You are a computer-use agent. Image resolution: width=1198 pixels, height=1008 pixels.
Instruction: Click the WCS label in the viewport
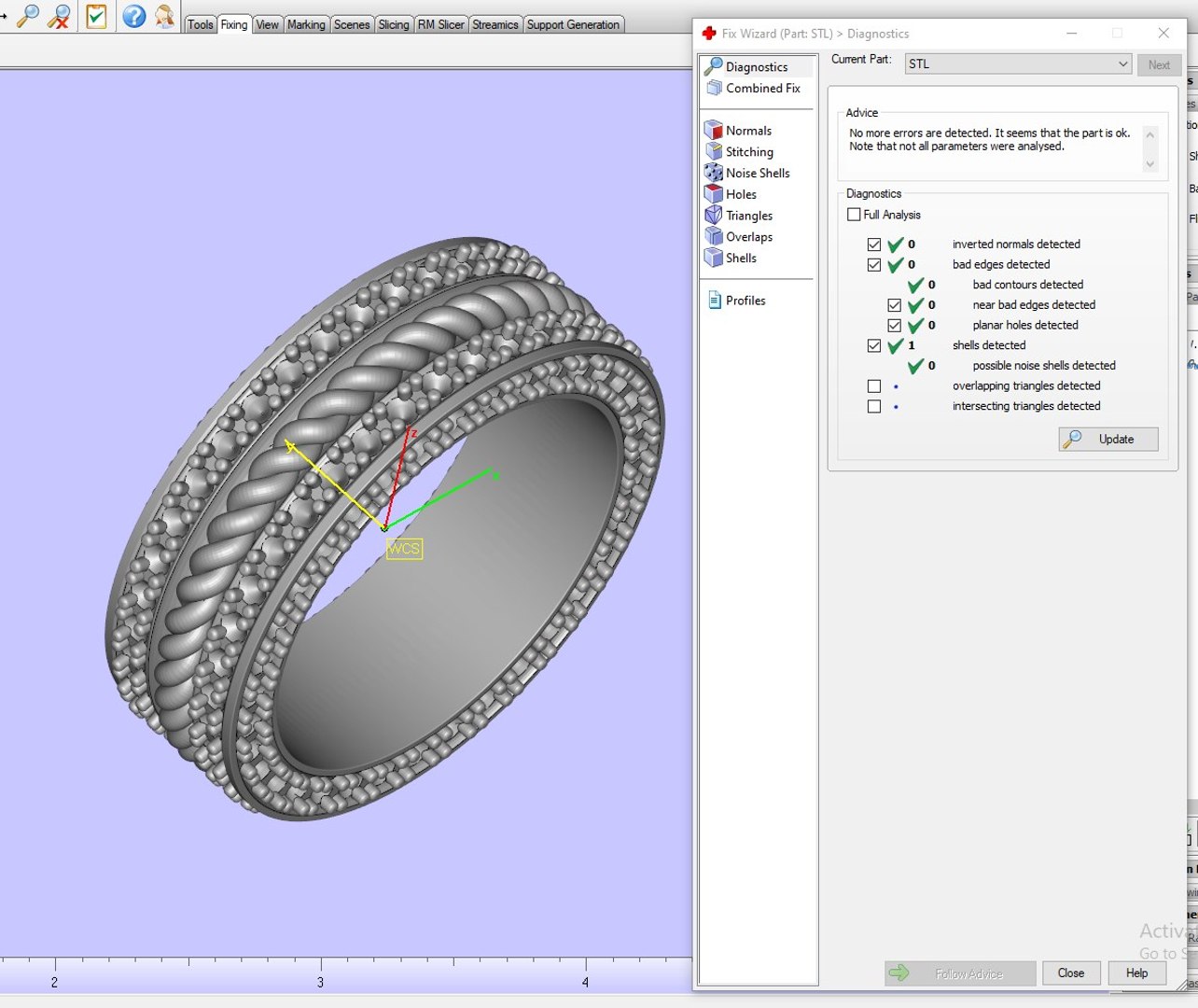click(x=404, y=548)
